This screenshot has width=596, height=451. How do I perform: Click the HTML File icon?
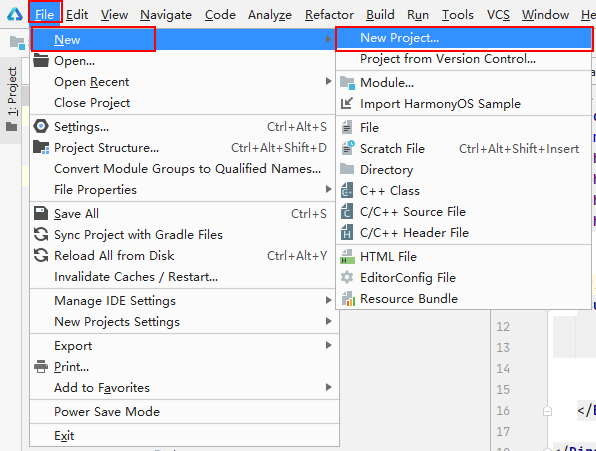click(x=347, y=256)
